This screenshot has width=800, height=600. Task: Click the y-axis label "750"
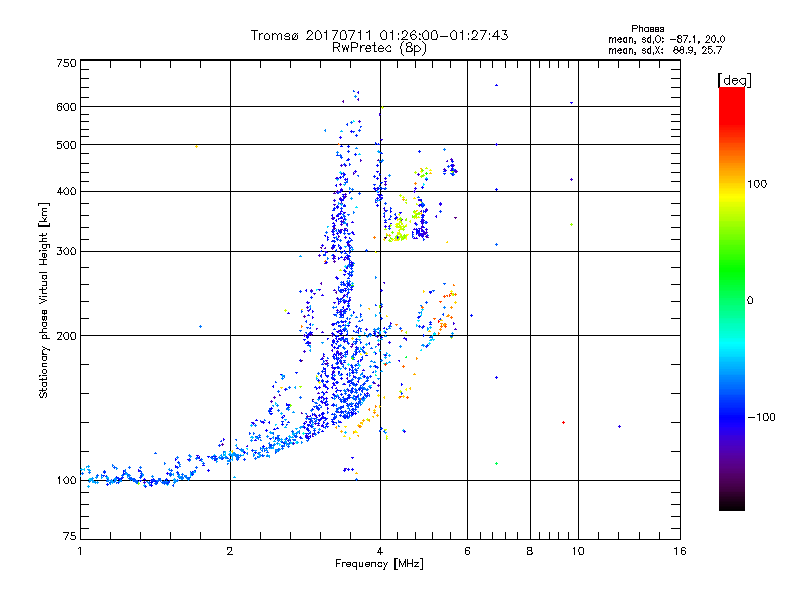pos(66,63)
